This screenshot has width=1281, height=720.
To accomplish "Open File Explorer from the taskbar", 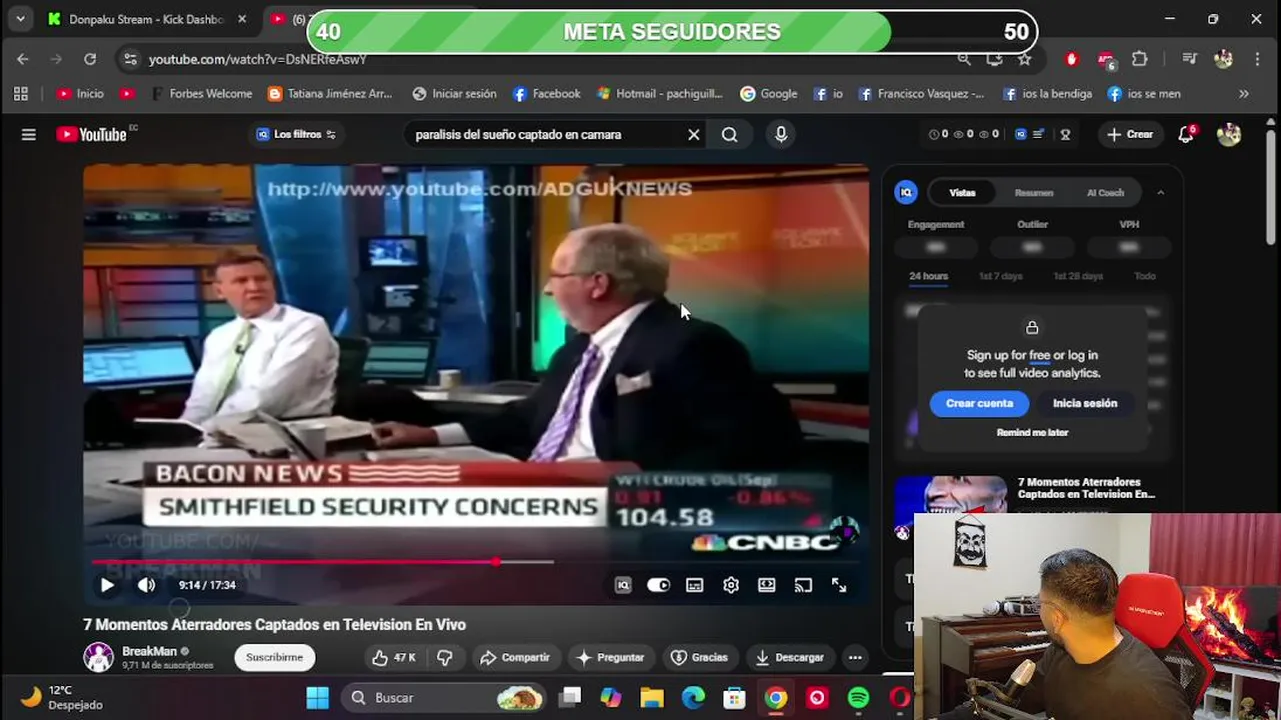I will pyautogui.click(x=652, y=697).
